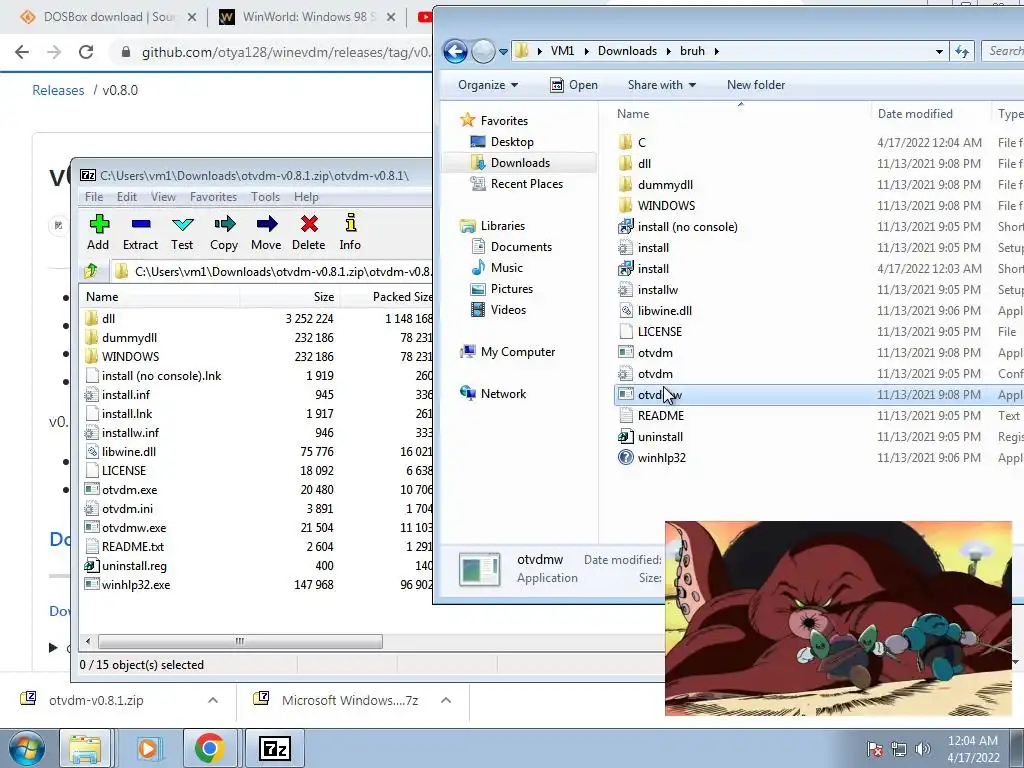Select Recent Places in navigation pane
The image size is (1024, 768).
pos(526,184)
